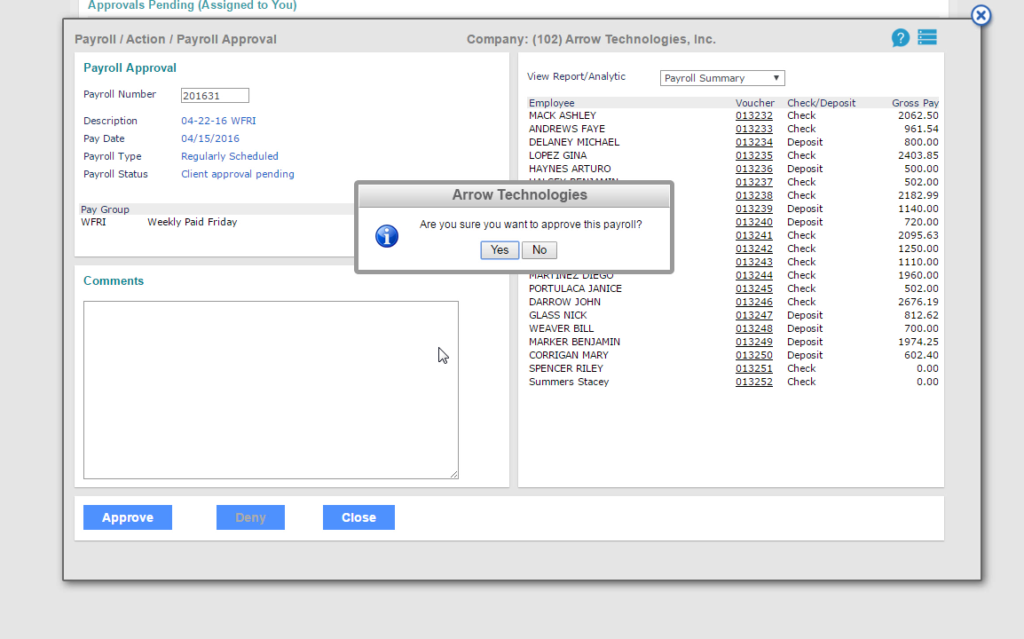
Task: Click the Payroll Number input field
Action: coord(214,96)
